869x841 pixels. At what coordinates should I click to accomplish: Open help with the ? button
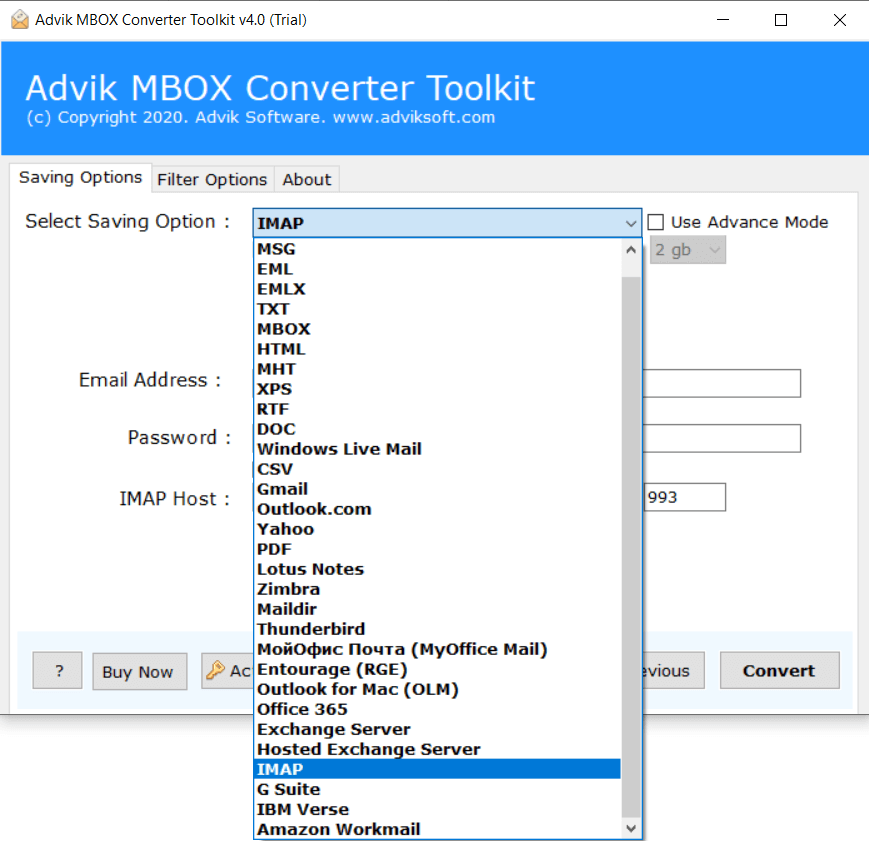[x=57, y=670]
